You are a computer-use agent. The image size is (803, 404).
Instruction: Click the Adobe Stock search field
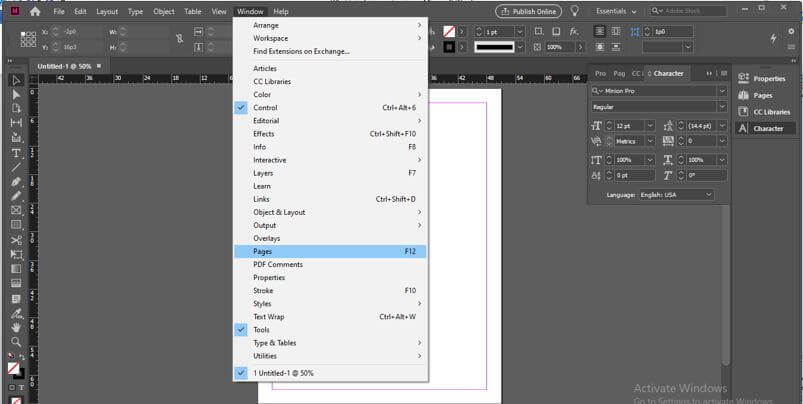(688, 11)
